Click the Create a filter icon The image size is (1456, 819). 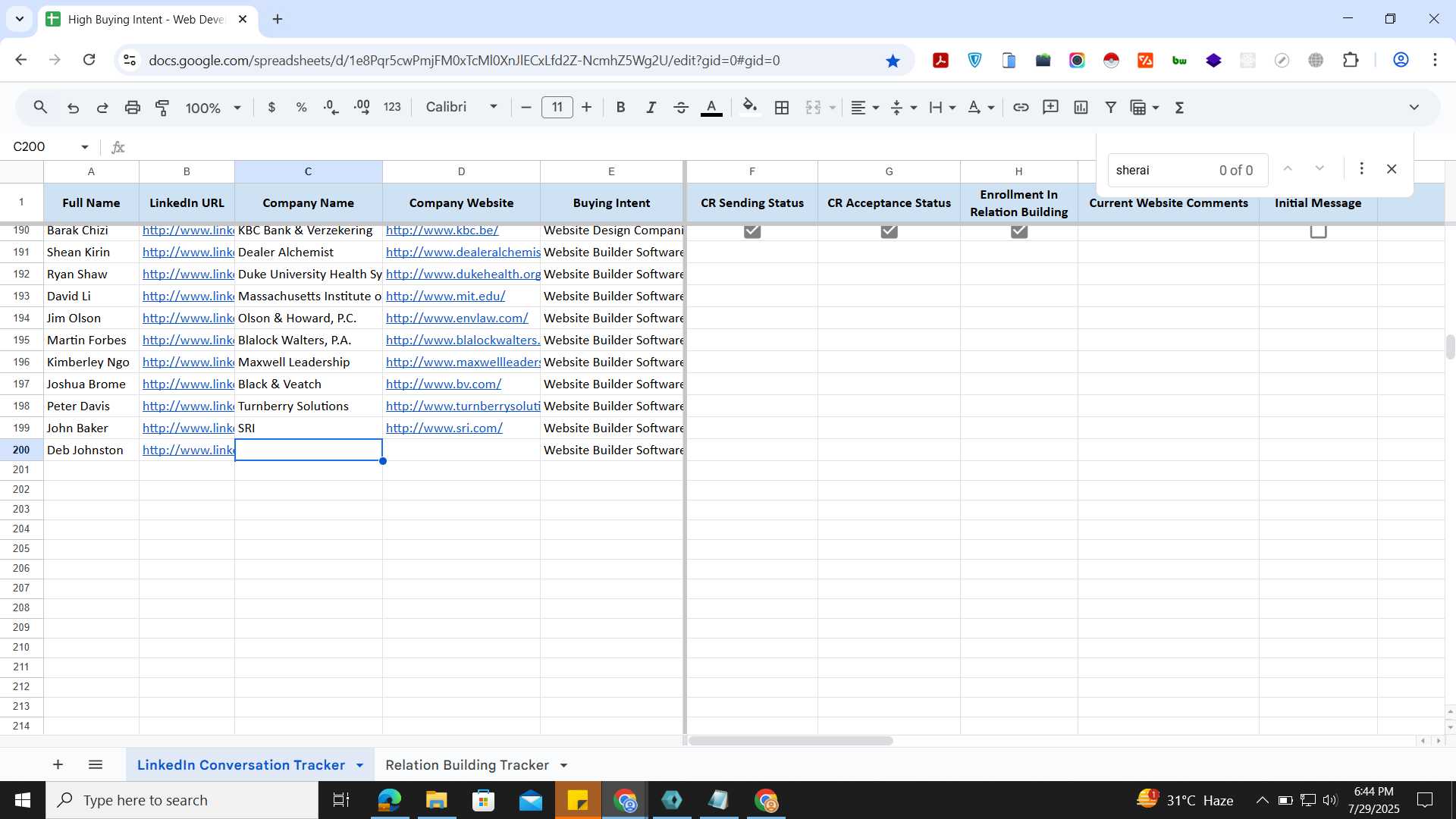pos(1110,108)
